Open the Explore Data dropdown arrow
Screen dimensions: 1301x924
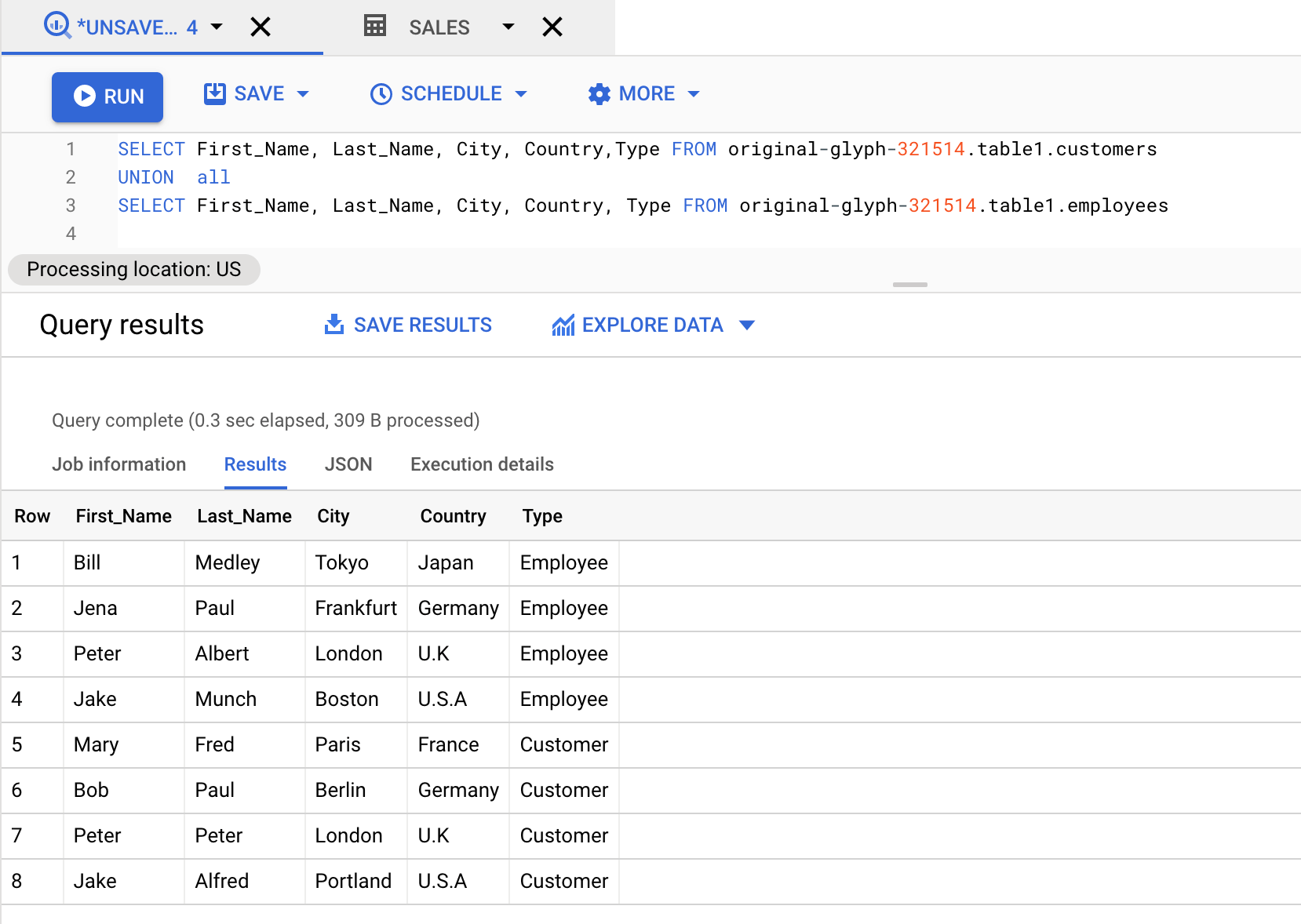click(748, 324)
